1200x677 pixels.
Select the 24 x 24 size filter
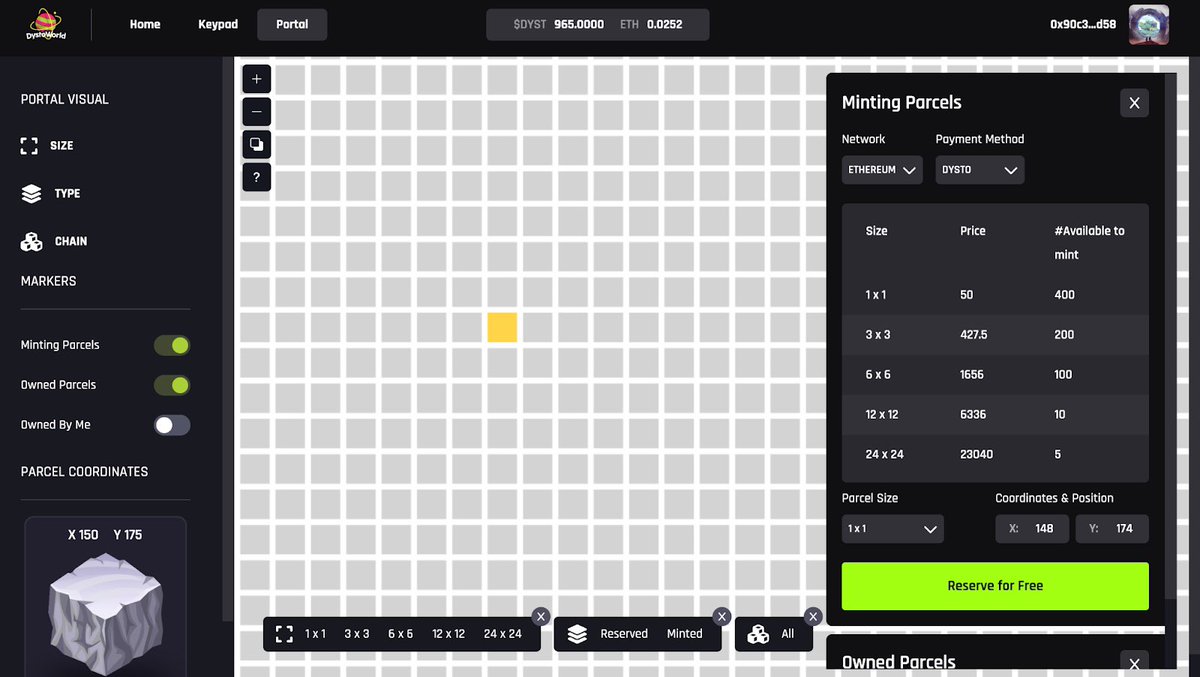coord(503,634)
